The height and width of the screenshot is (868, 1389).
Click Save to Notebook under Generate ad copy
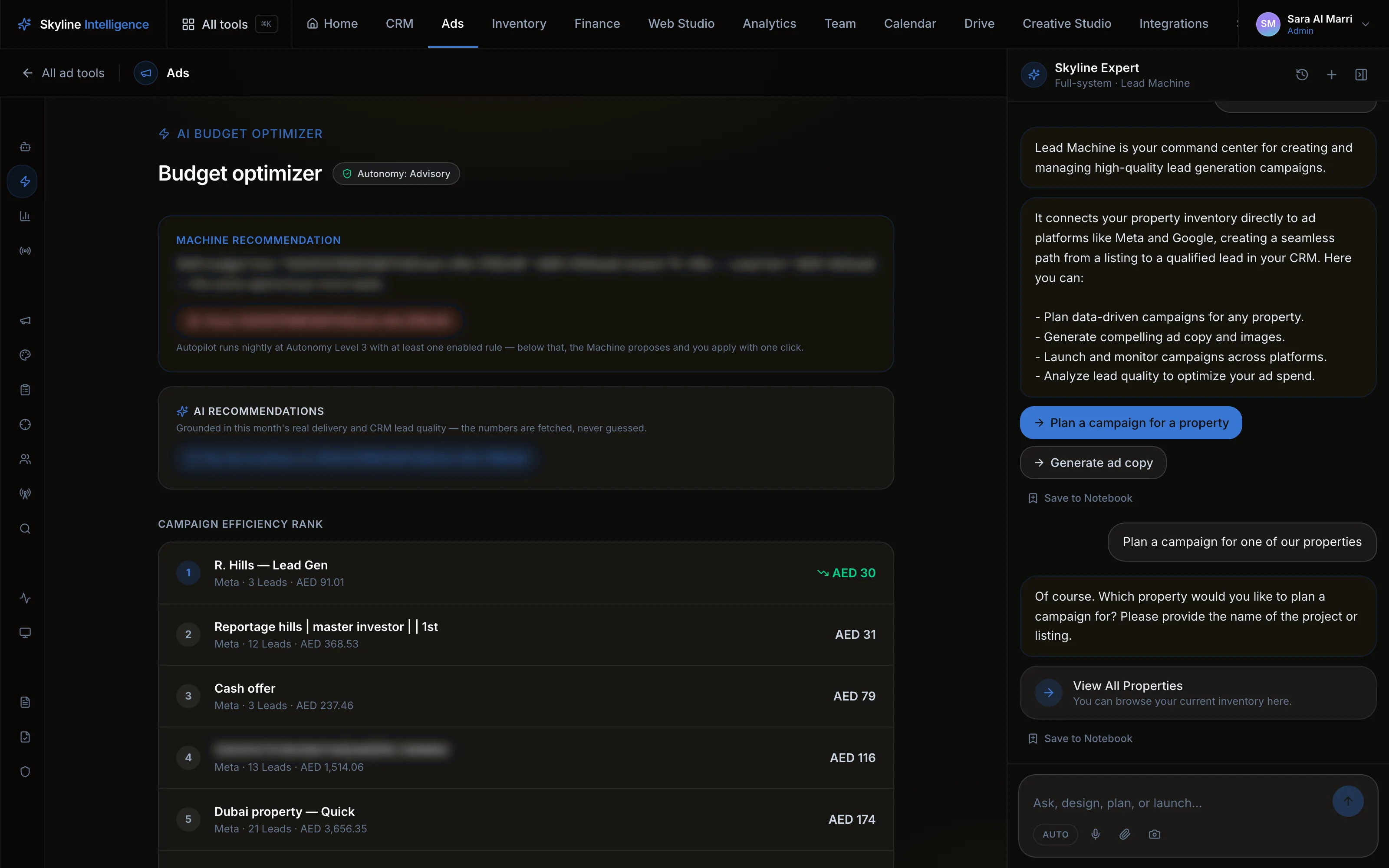pyautogui.click(x=1080, y=498)
